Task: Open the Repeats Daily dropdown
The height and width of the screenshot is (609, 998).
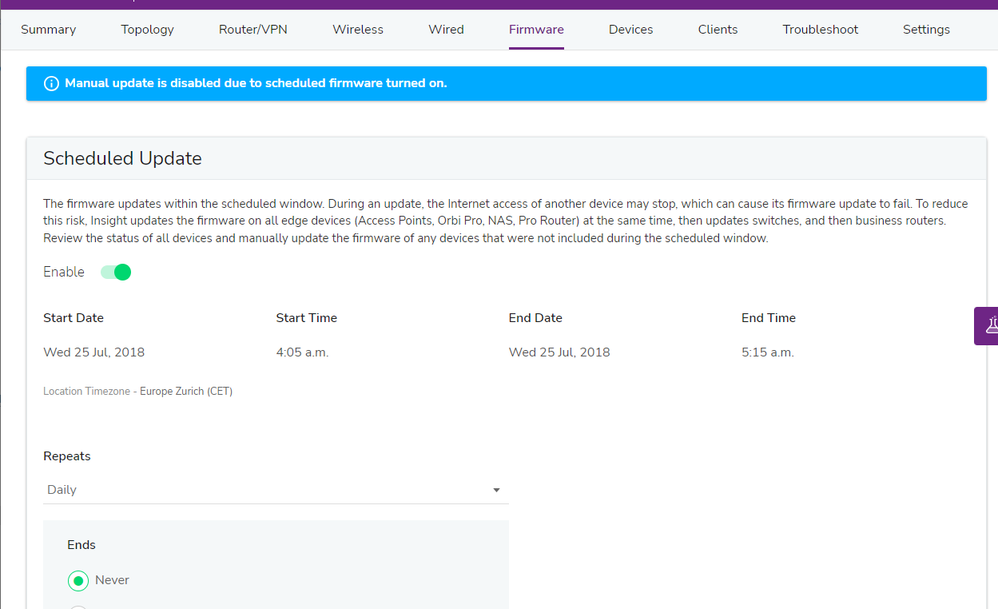Action: pos(276,489)
